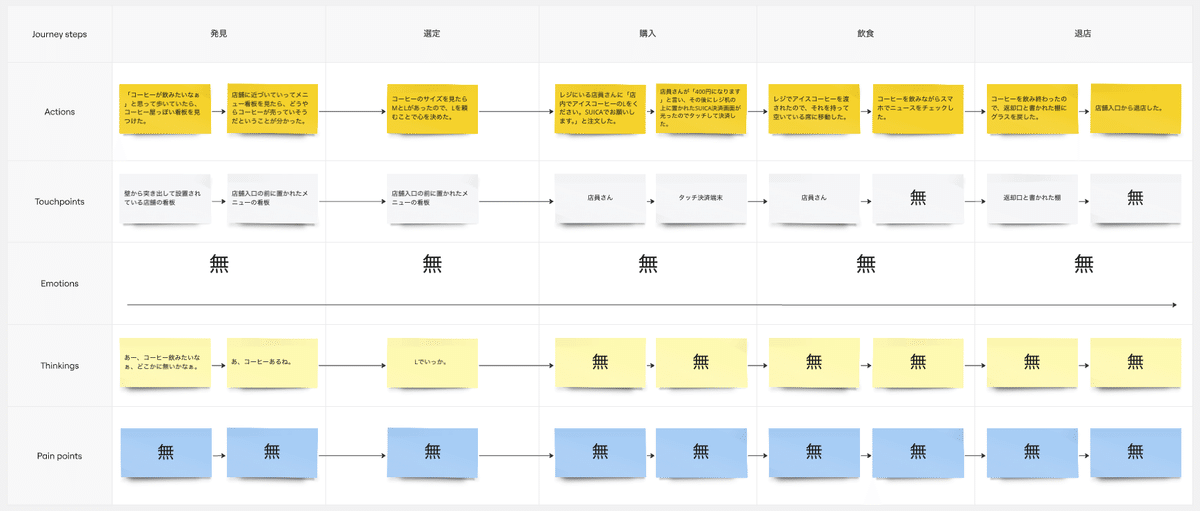This screenshot has height=511, width=1200.
Task: Click the Emotions 無 in 飲食 column
Action: coord(865,264)
